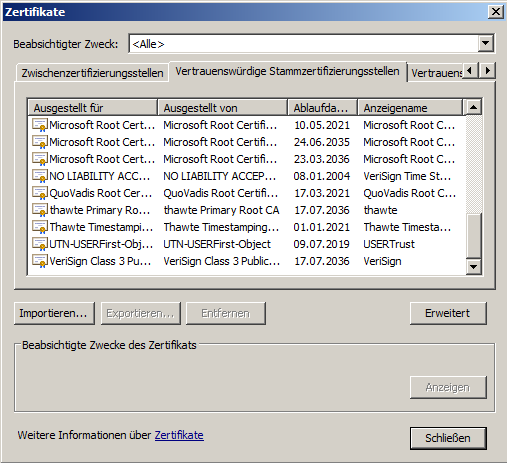
Task: Click issuer "UTN-USERFirst-Object"
Action: point(217,244)
